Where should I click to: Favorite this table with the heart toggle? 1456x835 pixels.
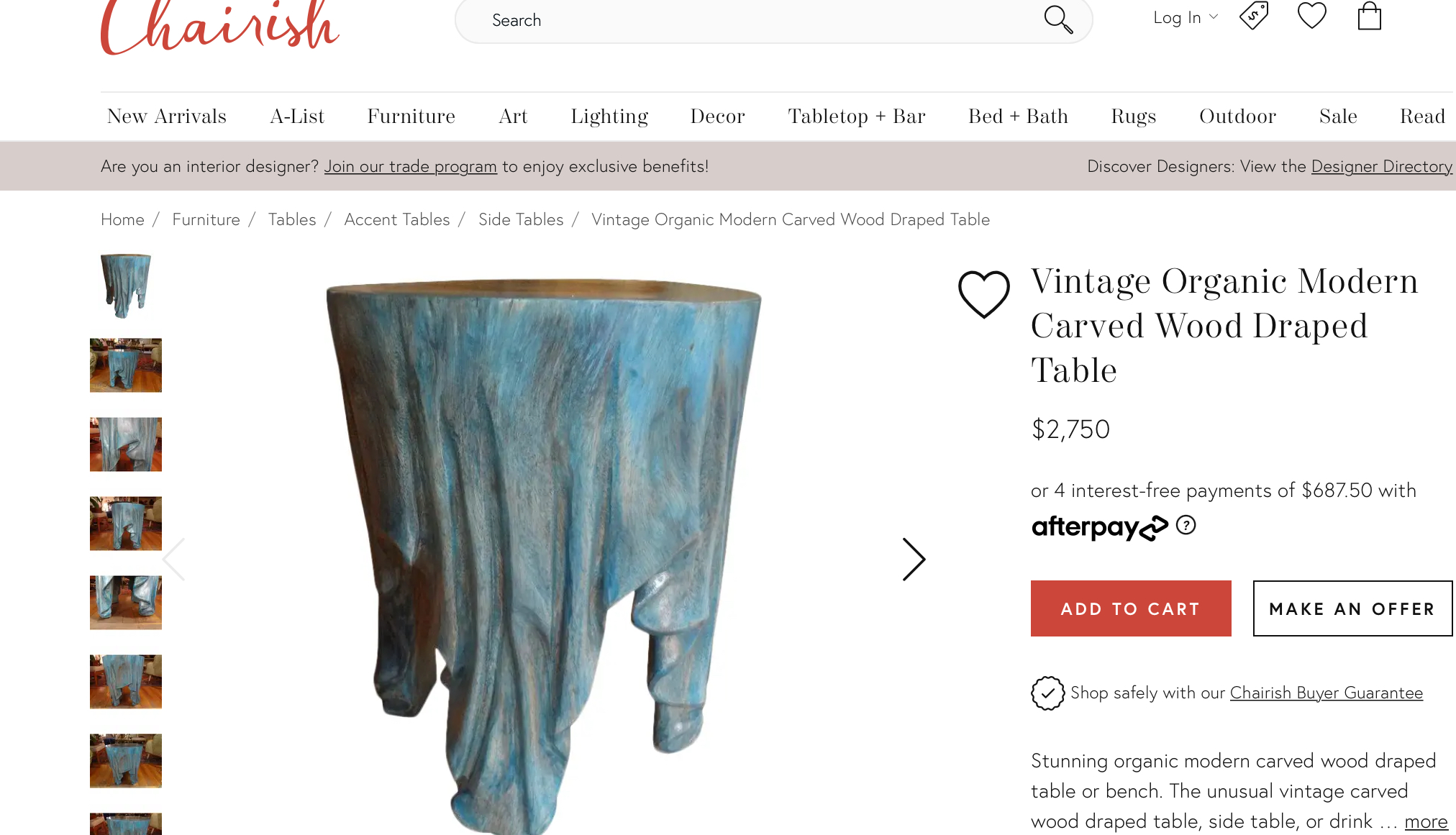point(983,294)
